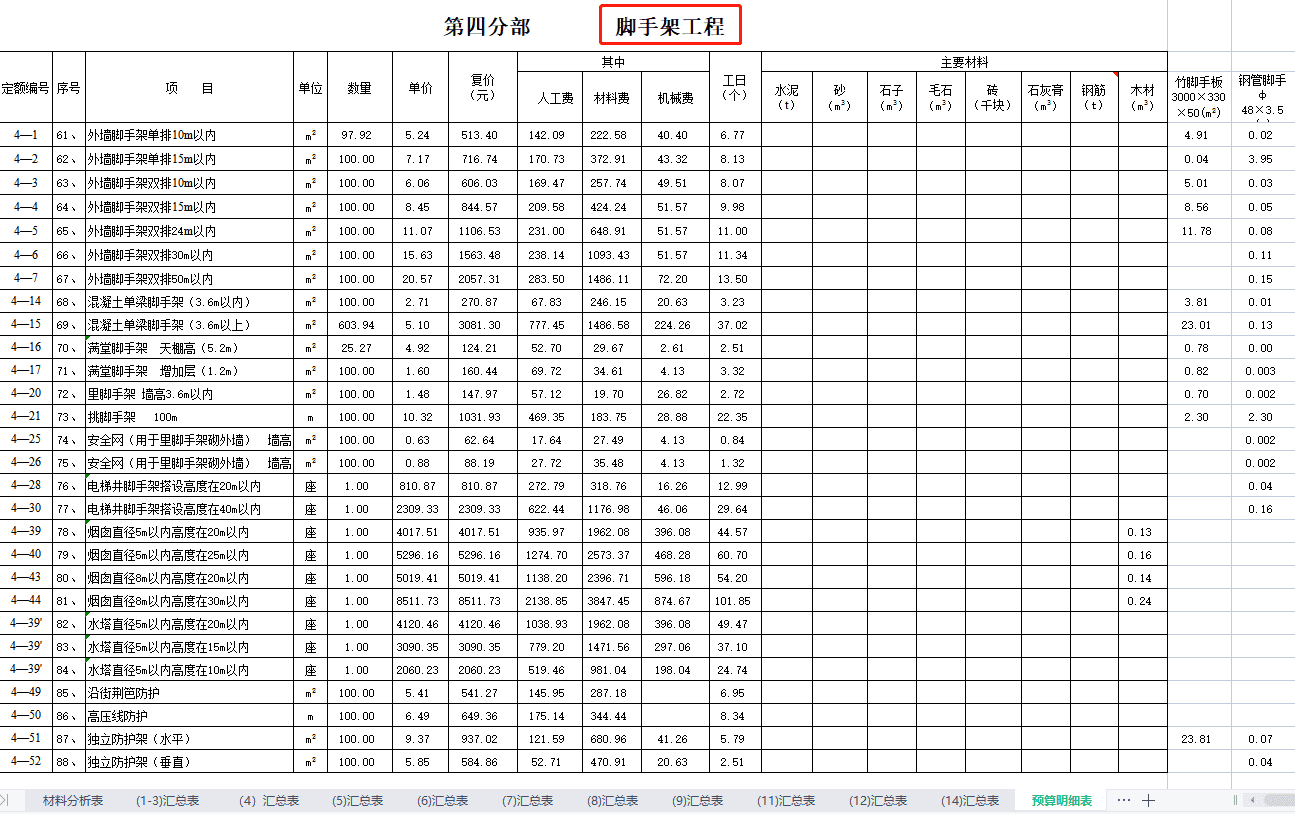Image resolution: width=1295 pixels, height=814 pixels.
Task: Click the 钢管脚手 header cell
Action: pyautogui.click(x=1263, y=97)
